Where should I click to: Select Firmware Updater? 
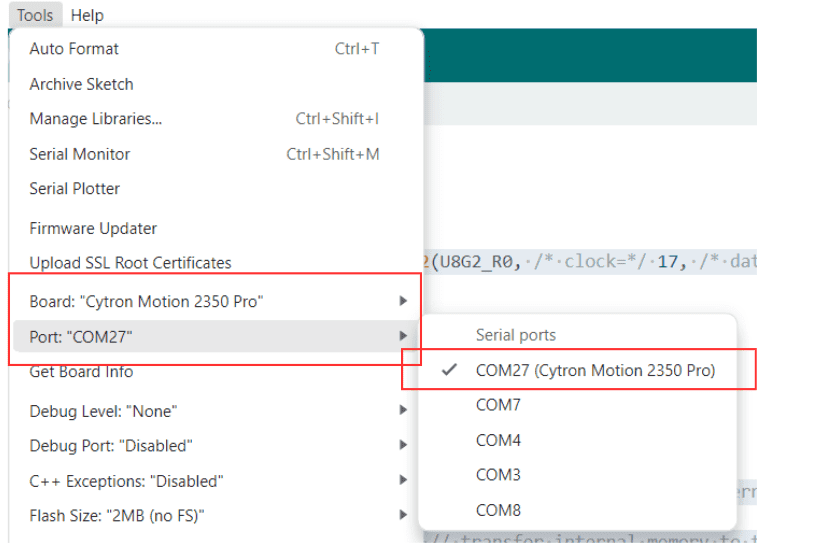(93, 228)
